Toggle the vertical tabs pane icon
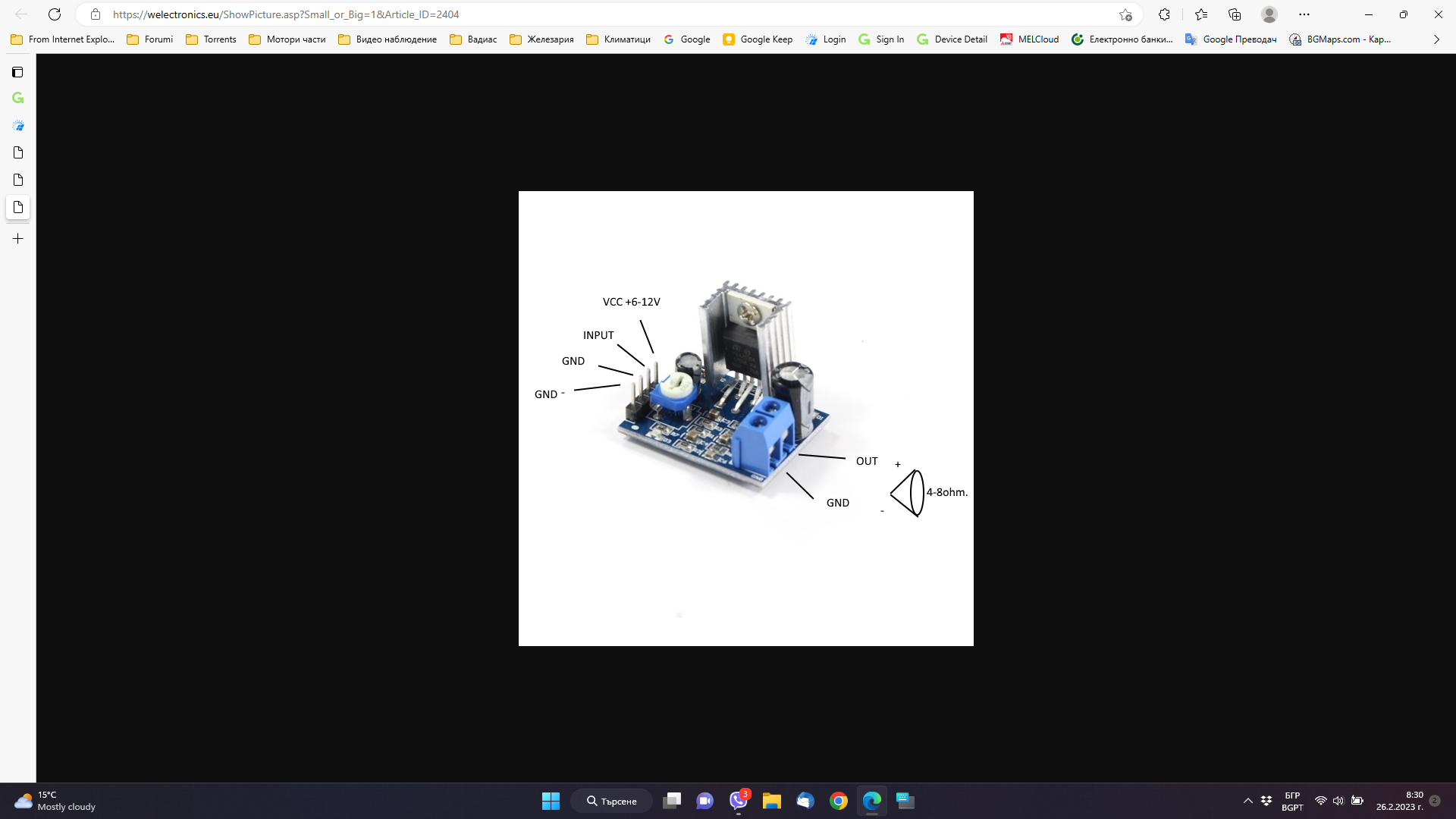 coord(17,72)
